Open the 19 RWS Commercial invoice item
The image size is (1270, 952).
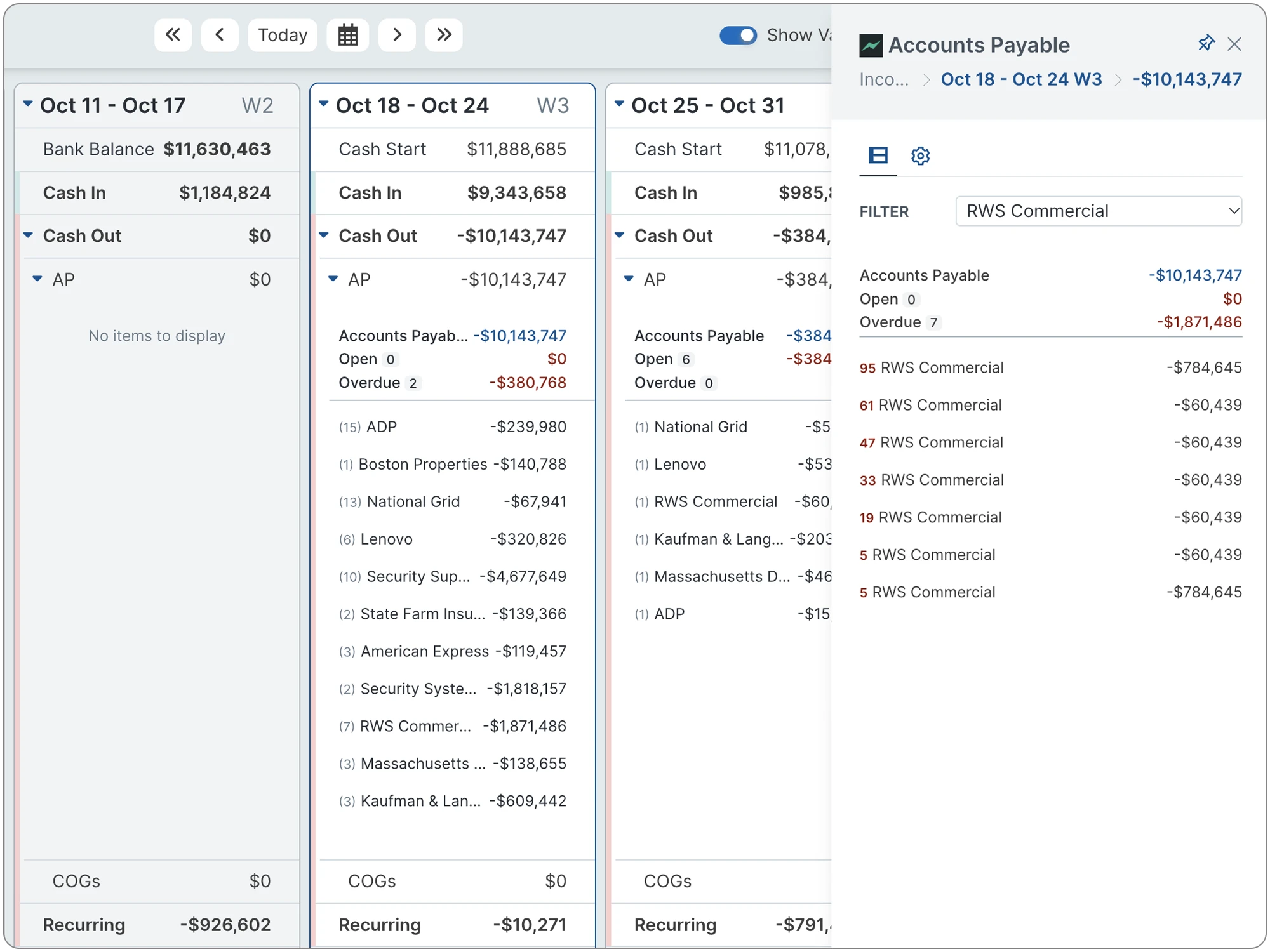pyautogui.click(x=1050, y=517)
